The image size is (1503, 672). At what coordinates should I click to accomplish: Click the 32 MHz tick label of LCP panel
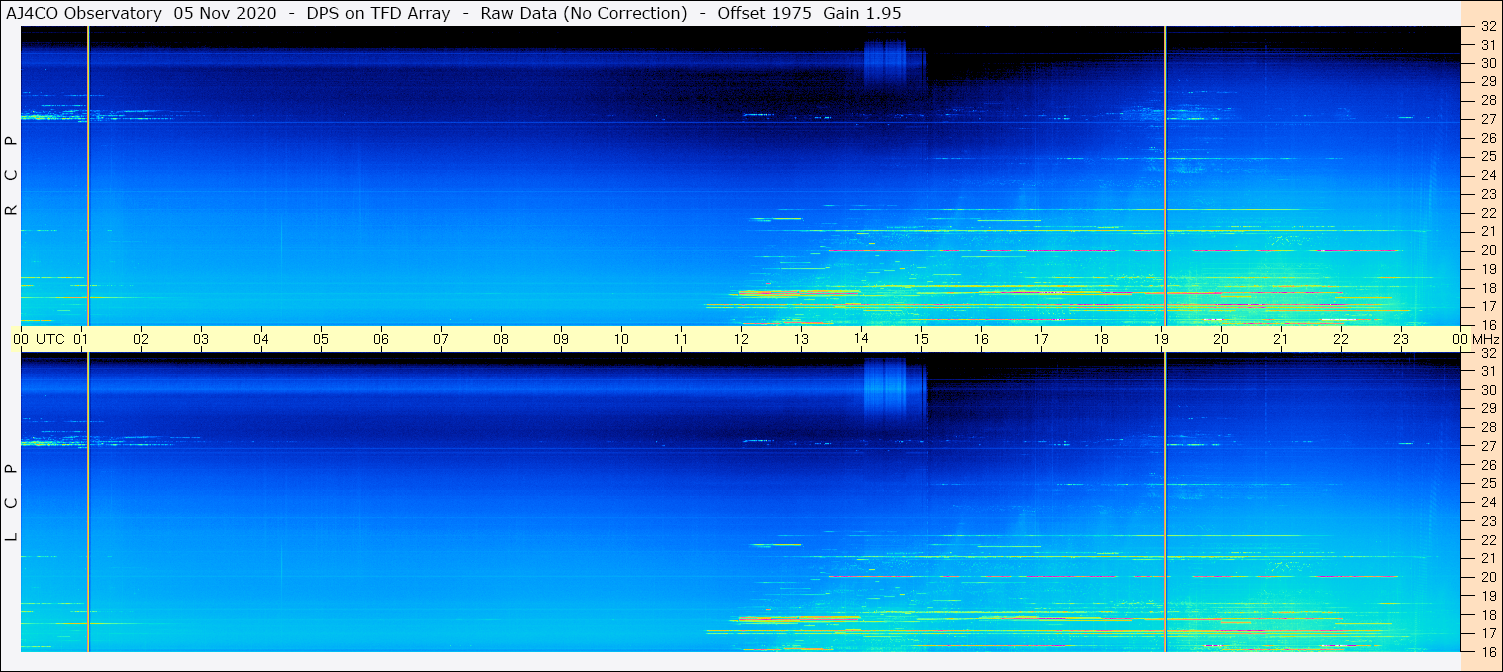[1488, 353]
